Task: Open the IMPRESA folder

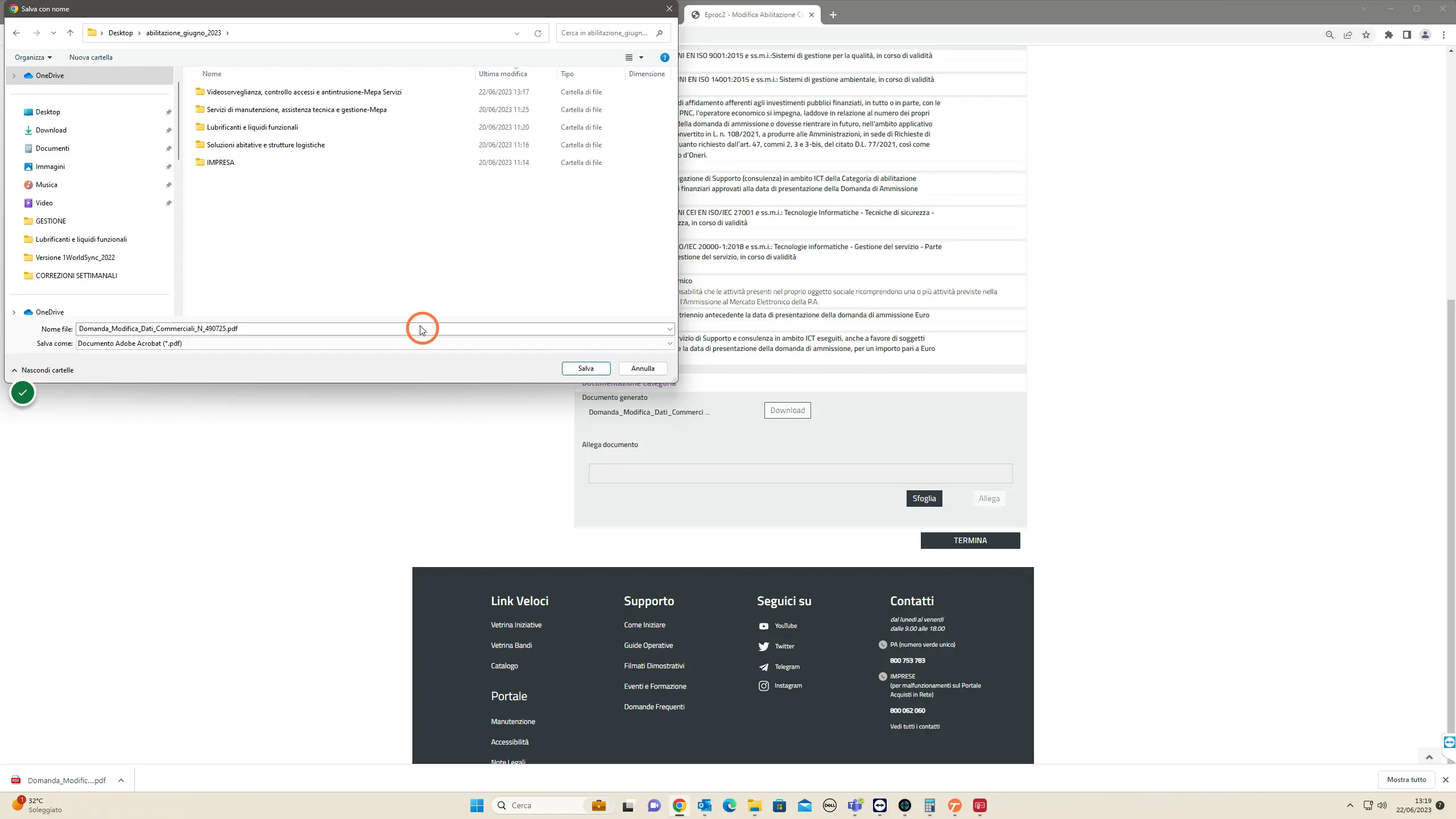Action: (x=220, y=163)
